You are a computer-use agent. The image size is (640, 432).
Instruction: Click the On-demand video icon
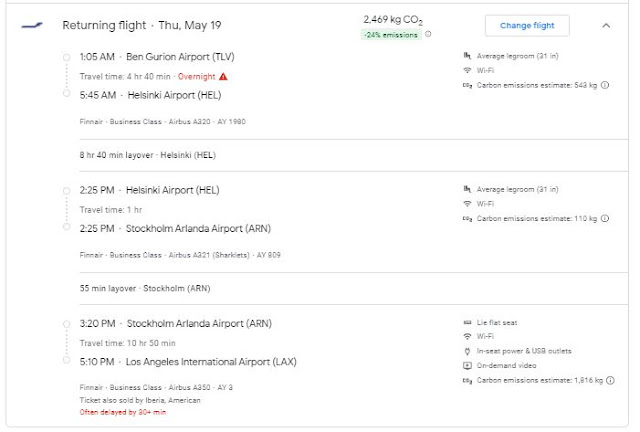[x=467, y=366]
